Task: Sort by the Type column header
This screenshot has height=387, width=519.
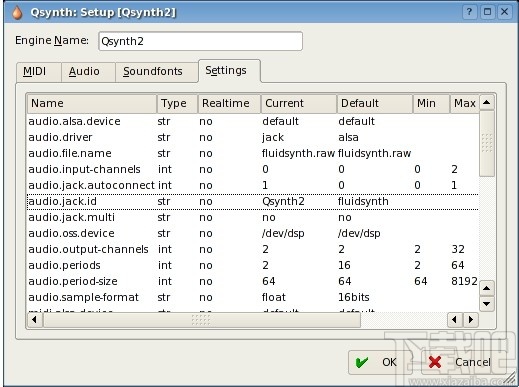Action: [x=177, y=103]
